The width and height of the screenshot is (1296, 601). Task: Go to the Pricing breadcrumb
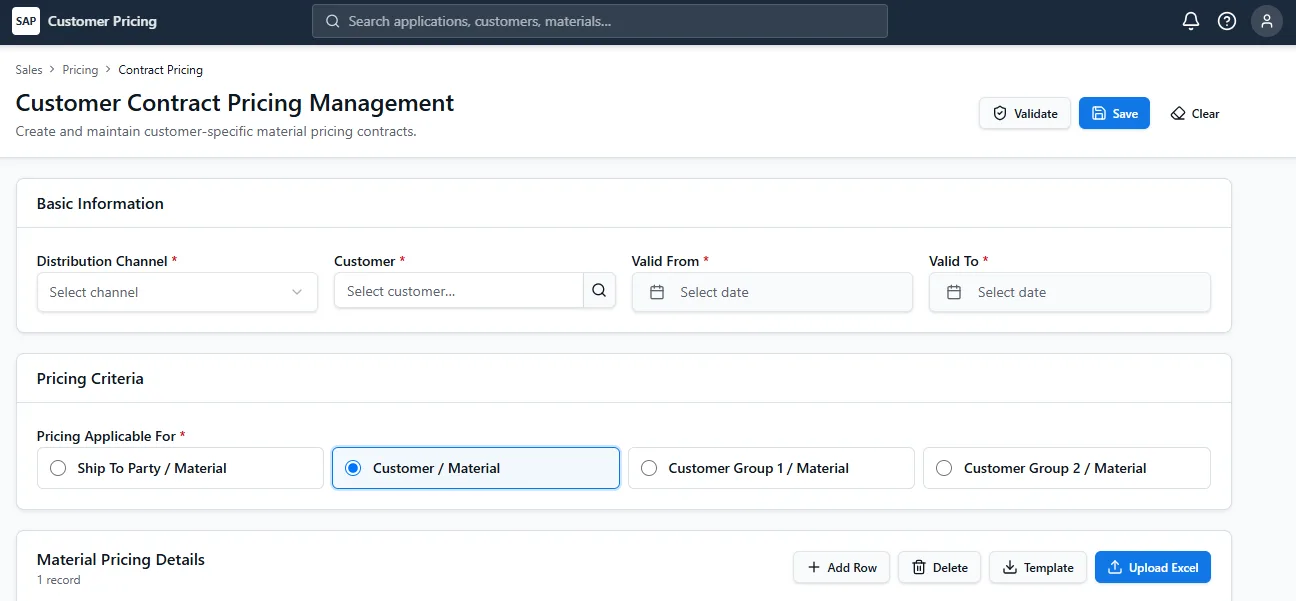point(80,70)
